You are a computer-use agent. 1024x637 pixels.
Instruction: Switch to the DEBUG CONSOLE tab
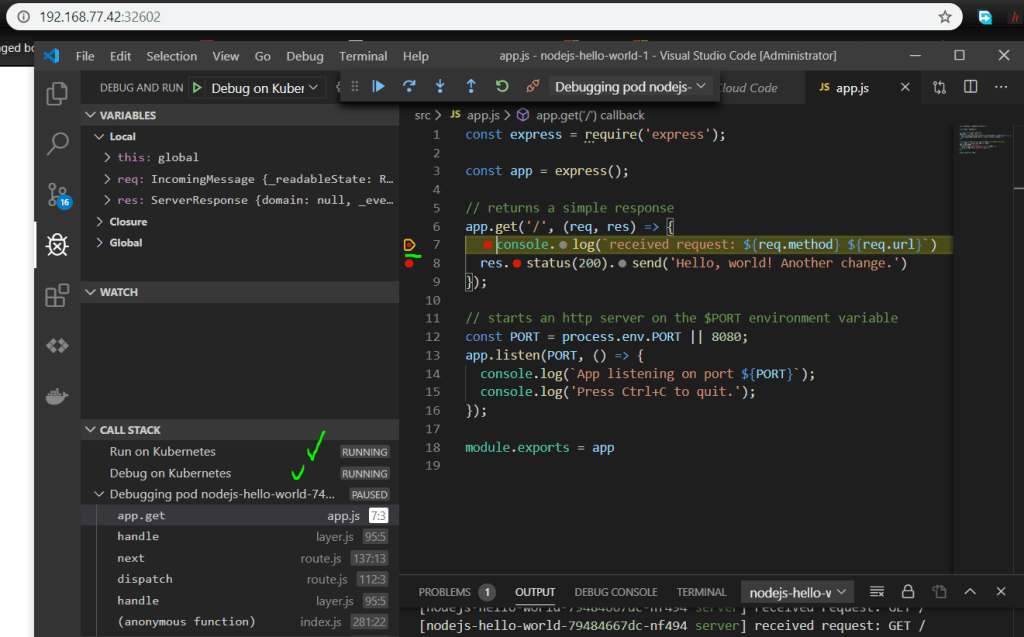(615, 592)
